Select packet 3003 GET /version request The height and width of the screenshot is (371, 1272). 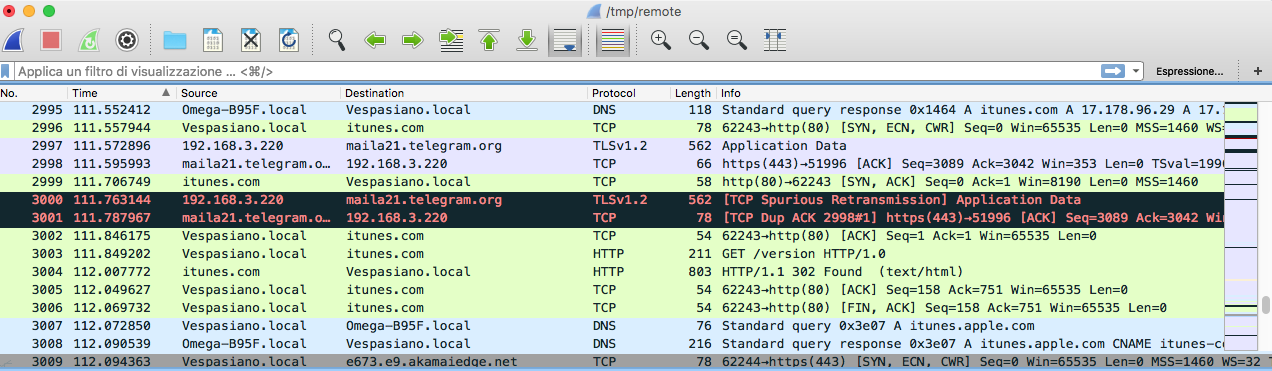[x=612, y=254]
